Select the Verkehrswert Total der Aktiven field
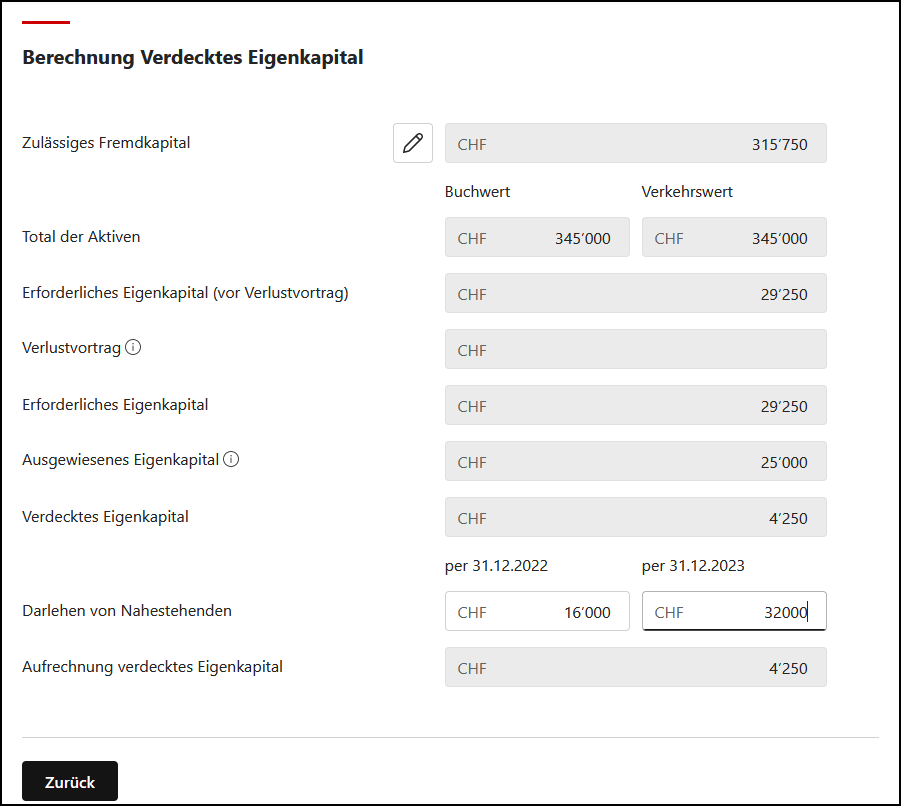 click(734, 237)
